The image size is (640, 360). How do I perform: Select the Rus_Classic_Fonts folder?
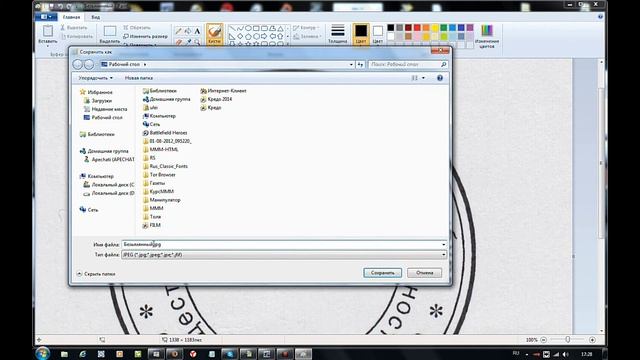coord(165,166)
